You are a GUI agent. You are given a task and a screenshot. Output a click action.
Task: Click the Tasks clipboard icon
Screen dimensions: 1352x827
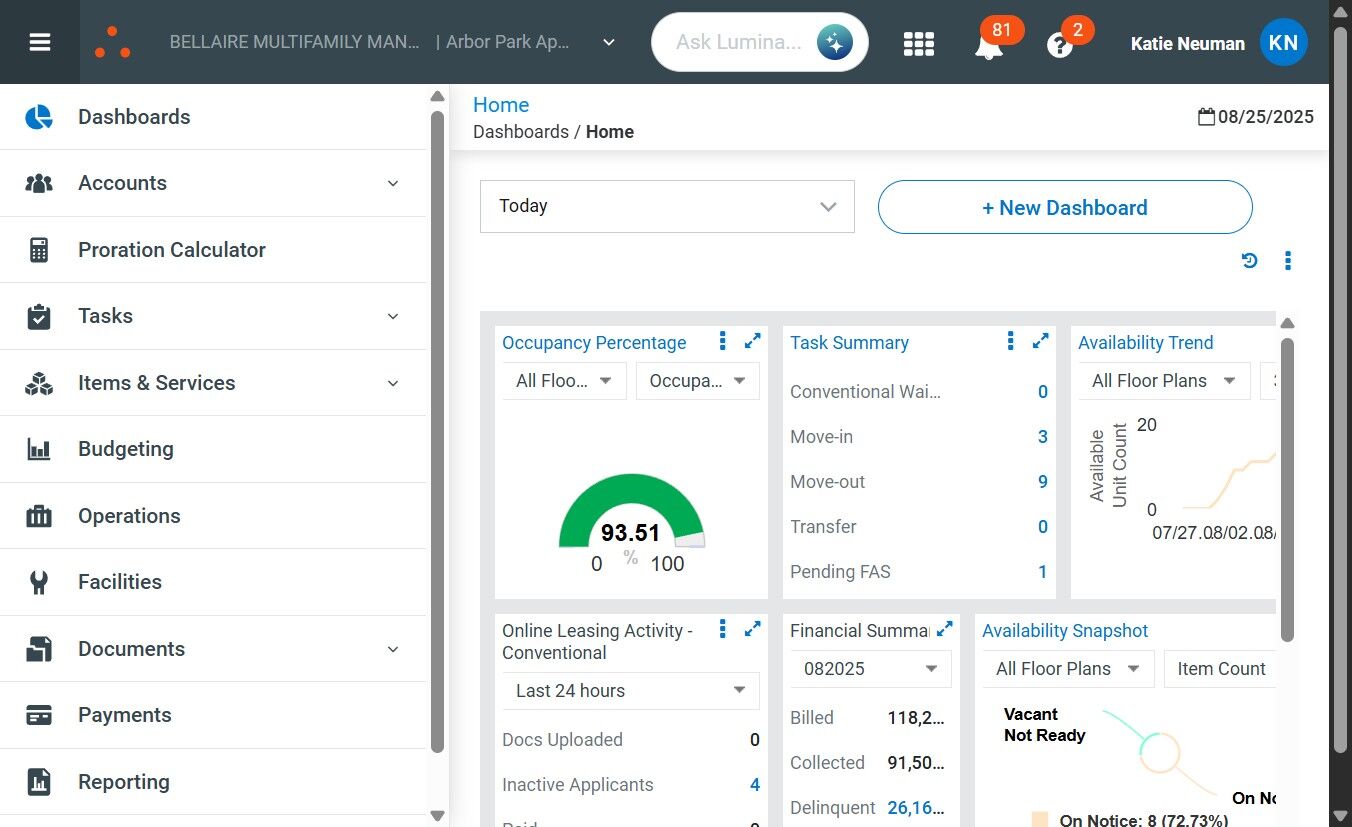(39, 316)
